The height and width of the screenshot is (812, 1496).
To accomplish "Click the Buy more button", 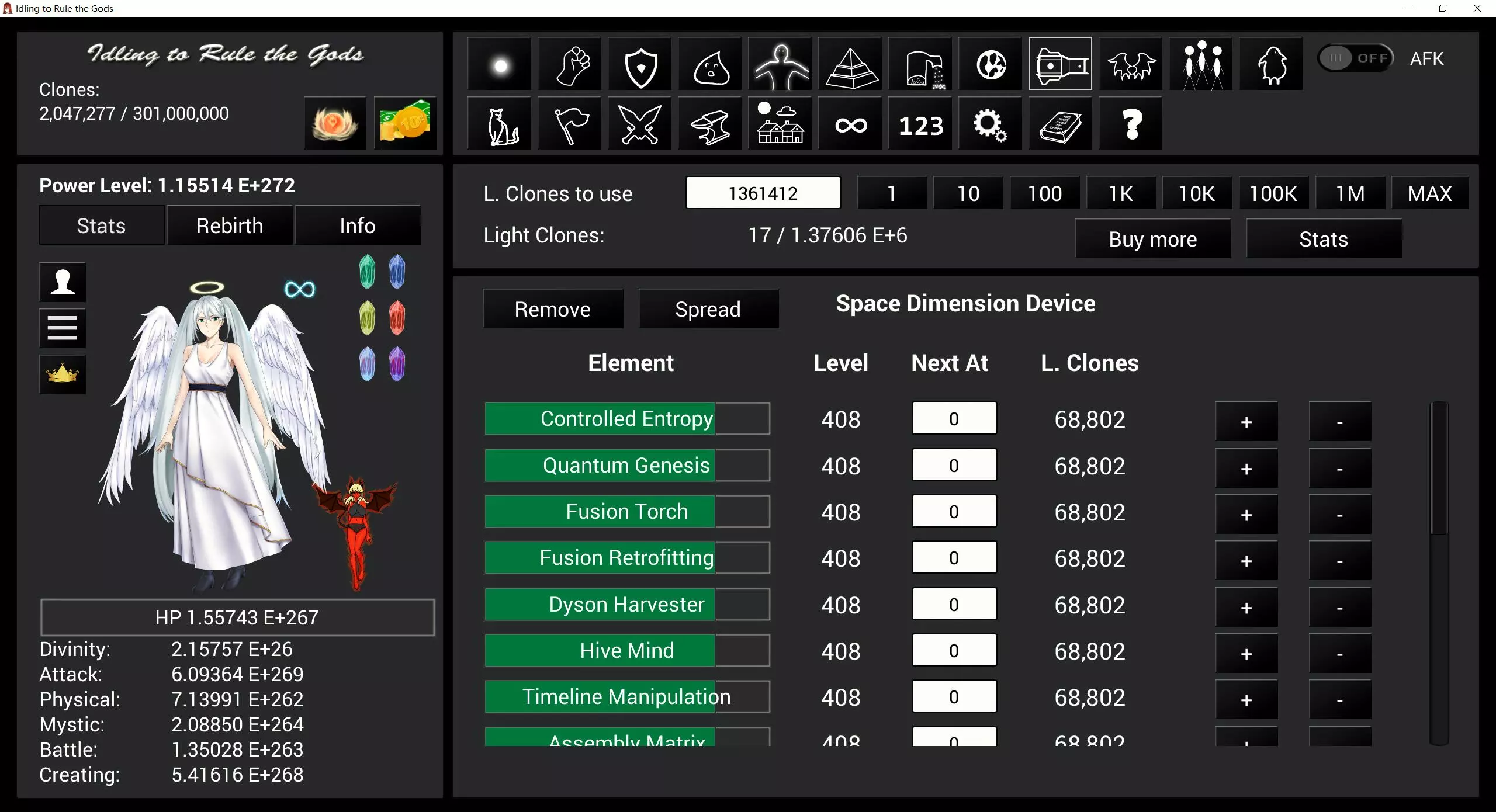I will (1152, 239).
